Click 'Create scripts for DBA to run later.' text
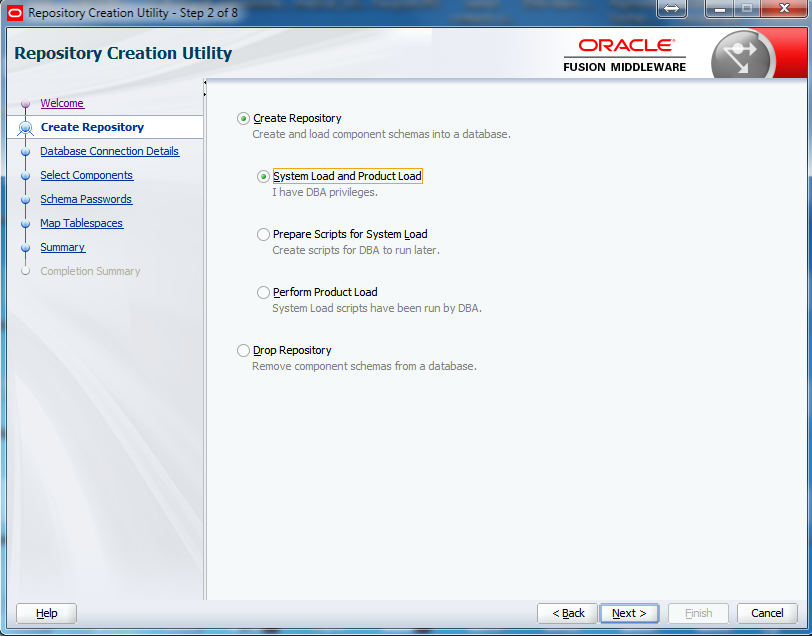812x636 pixels. pos(356,250)
